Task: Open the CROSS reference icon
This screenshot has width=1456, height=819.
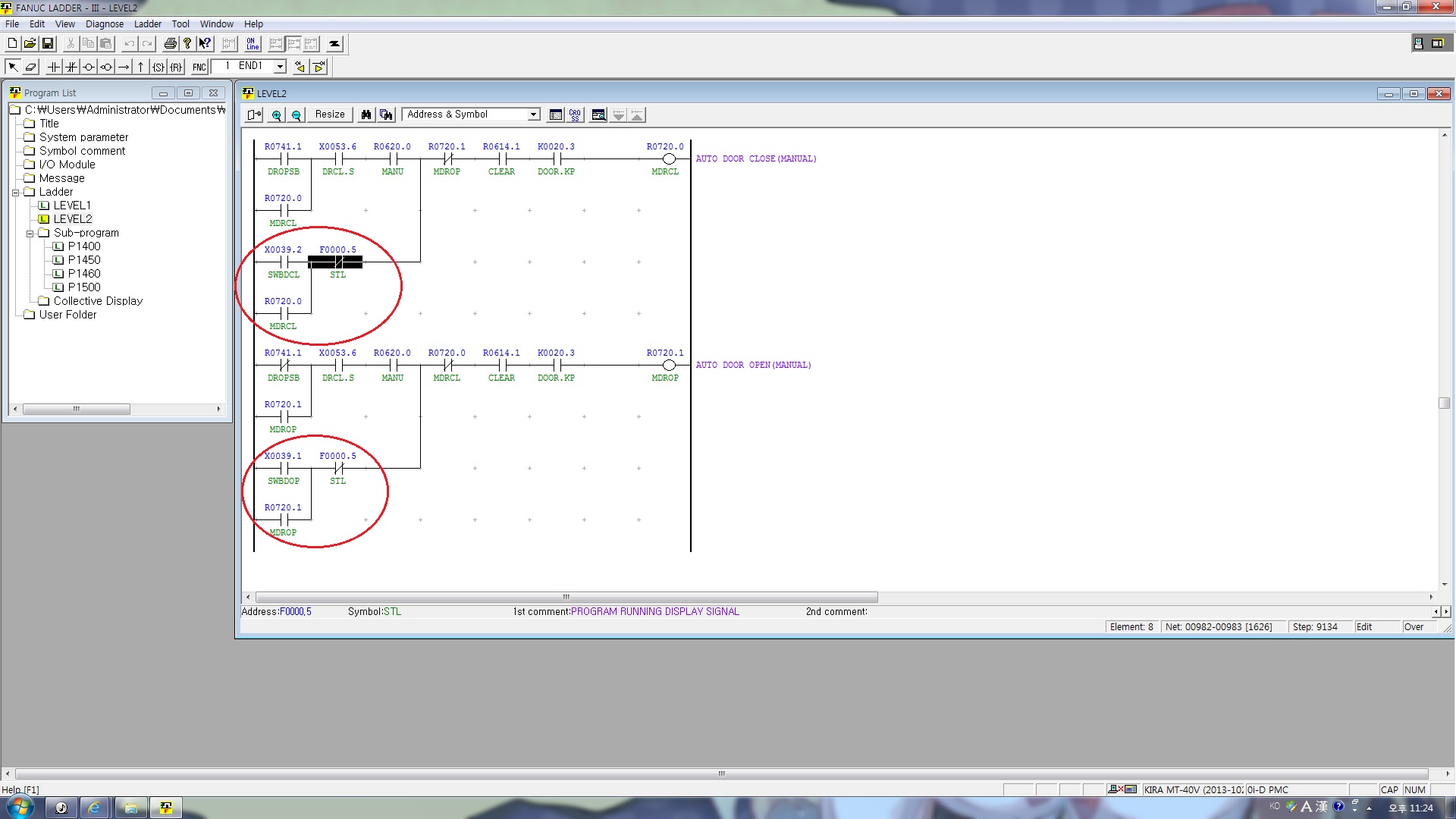Action: pos(575,115)
